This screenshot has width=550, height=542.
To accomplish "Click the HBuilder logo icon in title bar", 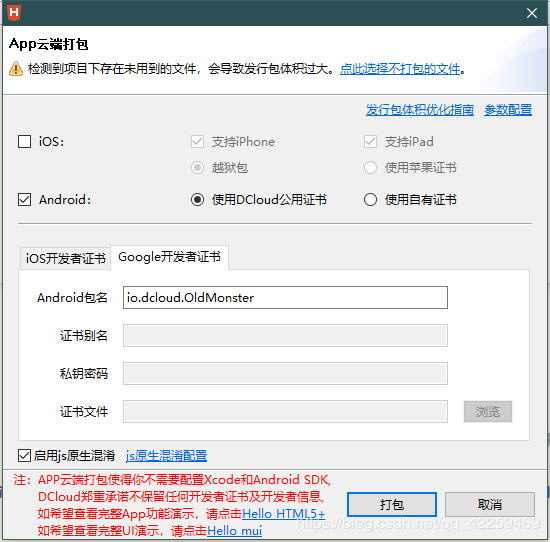I will point(14,13).
